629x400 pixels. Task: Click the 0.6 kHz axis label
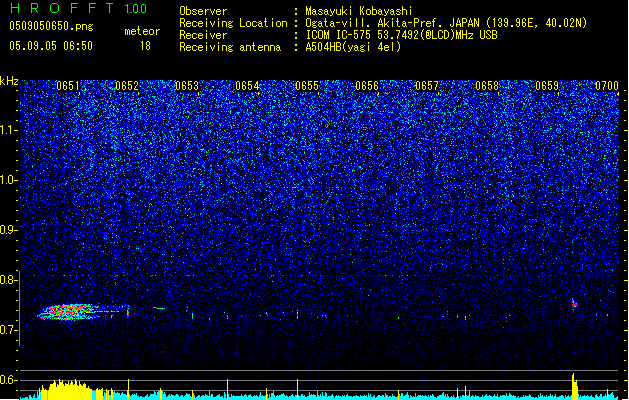pyautogui.click(x=8, y=380)
